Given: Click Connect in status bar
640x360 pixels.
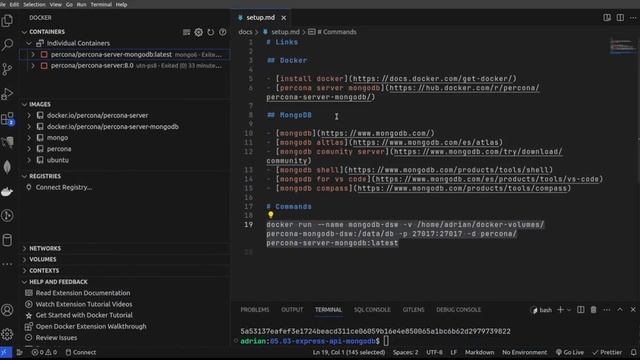Looking at the screenshot, I should pos(80,352).
